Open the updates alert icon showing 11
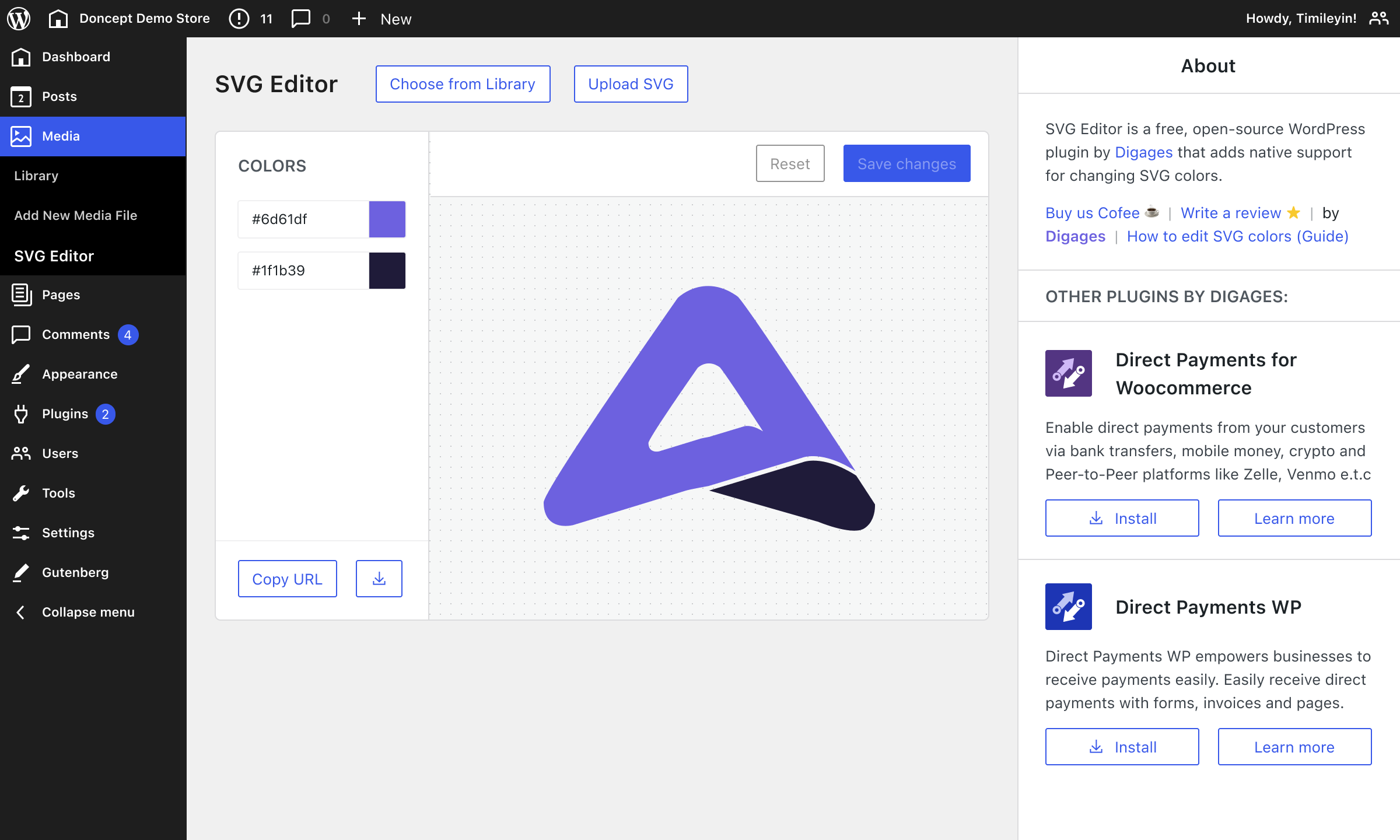Image resolution: width=1400 pixels, height=840 pixels. tap(239, 19)
